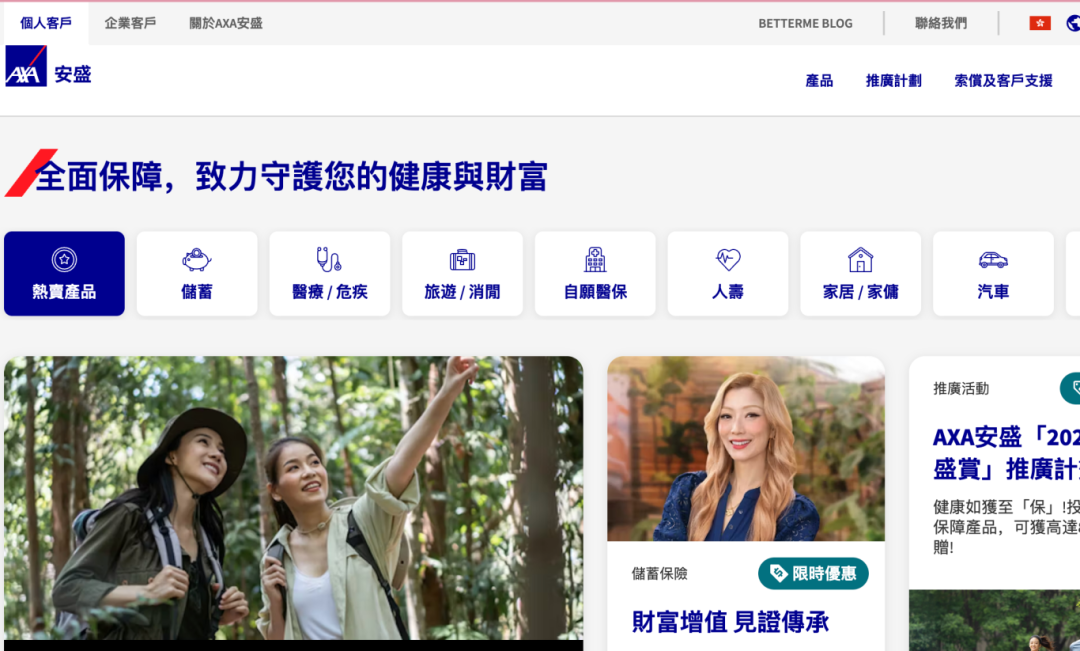1080x651 pixels.
Task: Click the Hong Kong flag icon
Action: pyautogui.click(x=1040, y=23)
